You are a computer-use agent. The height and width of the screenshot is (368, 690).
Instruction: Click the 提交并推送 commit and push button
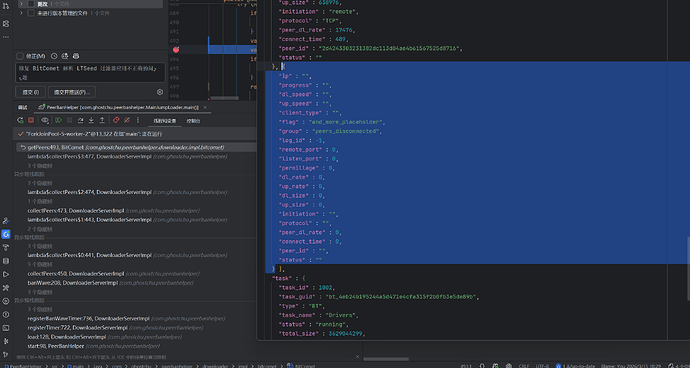click(72, 92)
